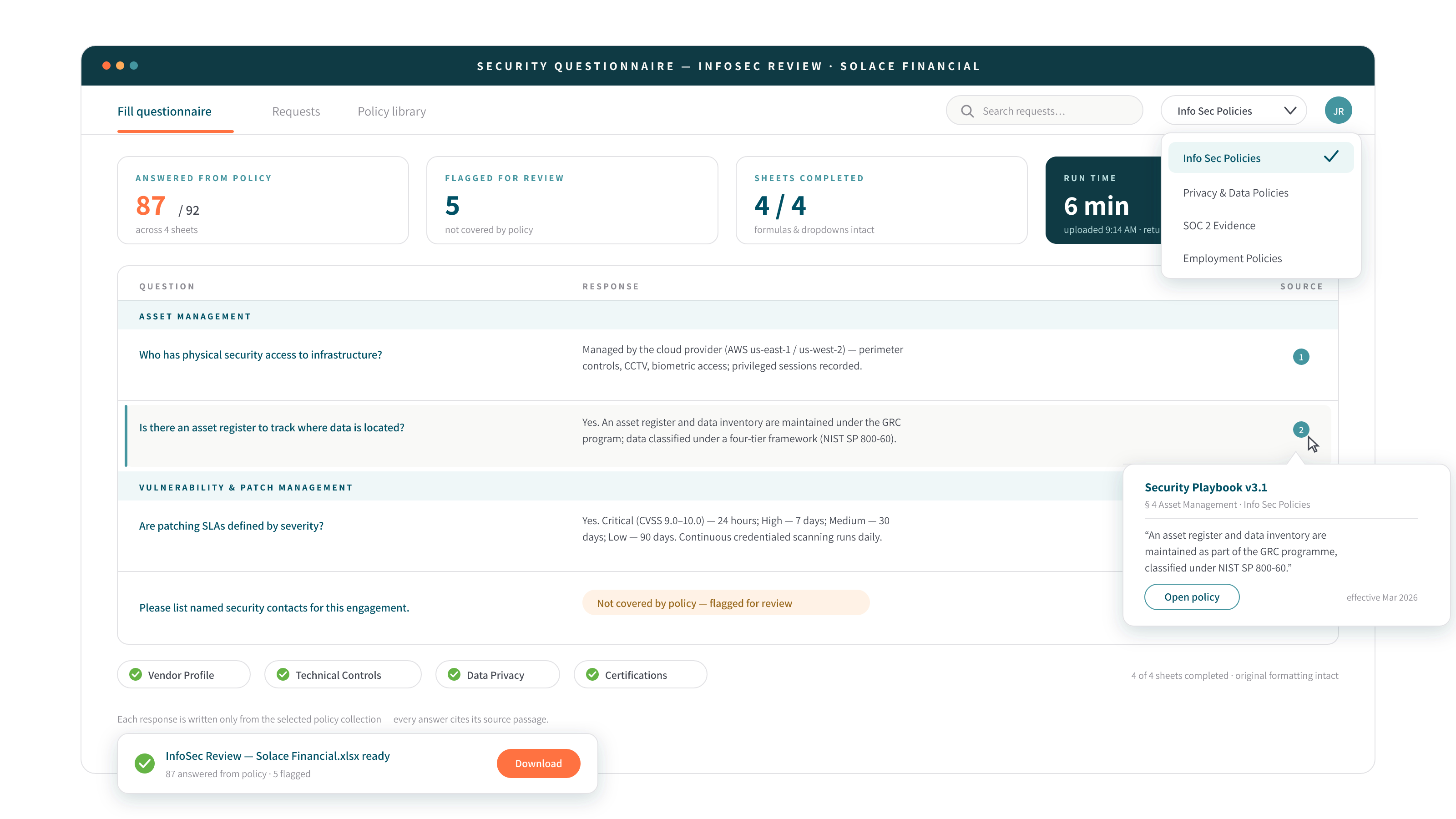Click the Run Time card
The width and height of the screenshot is (1456, 819).
1103,200
